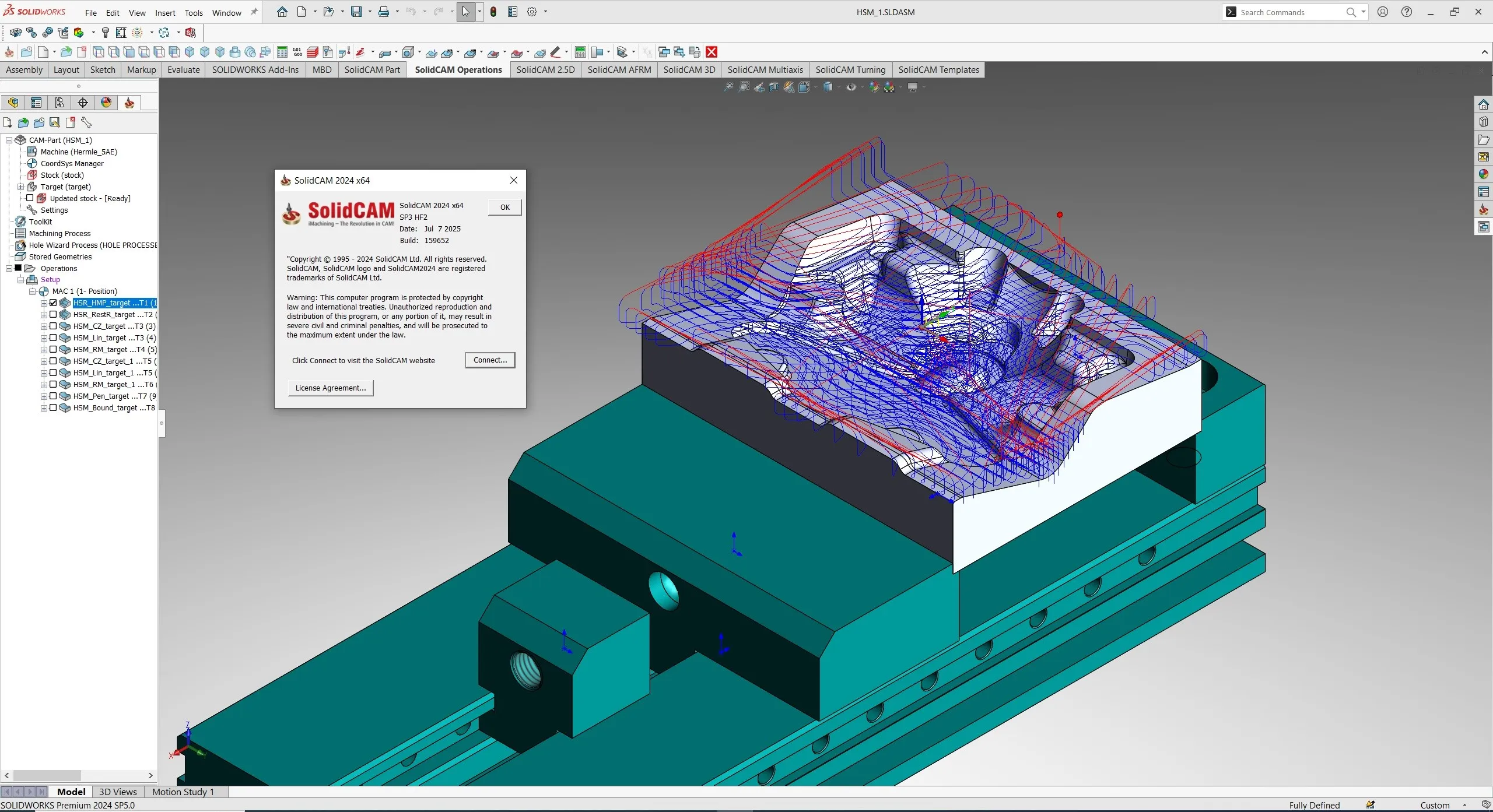The image size is (1493, 812).
Task: Click the Zoom to Fit icon in the view toolbar
Action: [728, 87]
